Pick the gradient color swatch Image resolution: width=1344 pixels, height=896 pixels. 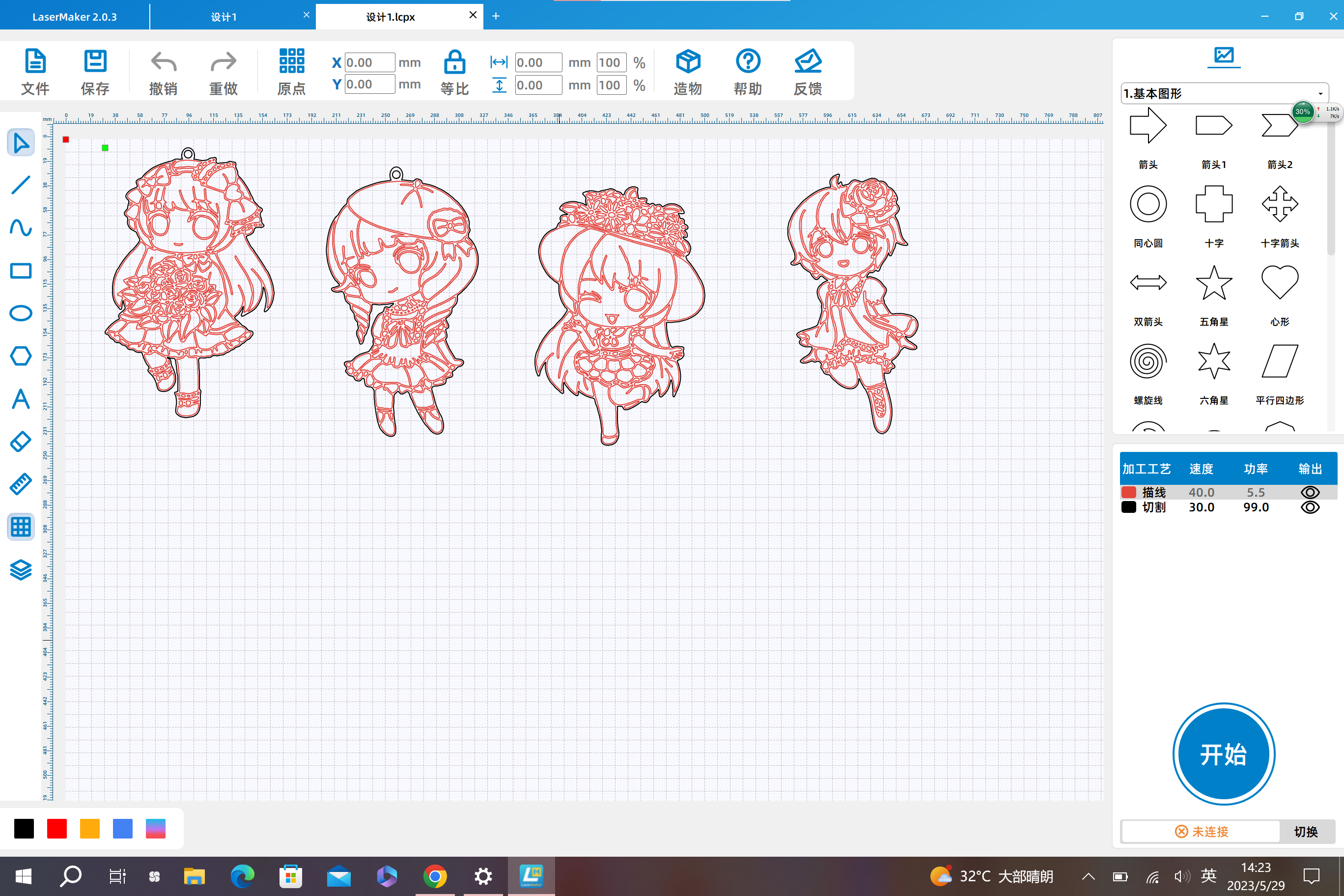[x=155, y=829]
